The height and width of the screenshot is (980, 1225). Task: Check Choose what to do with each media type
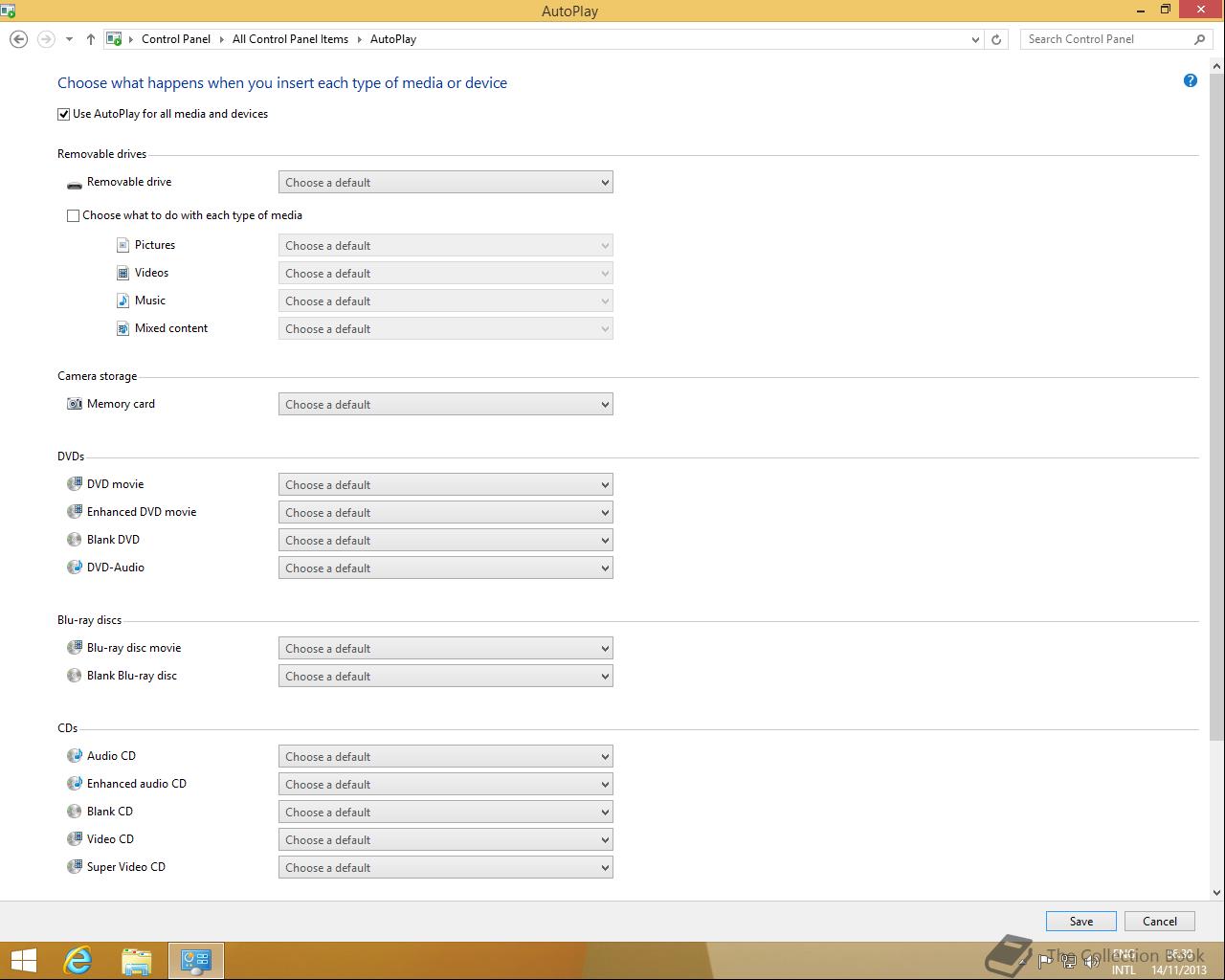[73, 215]
